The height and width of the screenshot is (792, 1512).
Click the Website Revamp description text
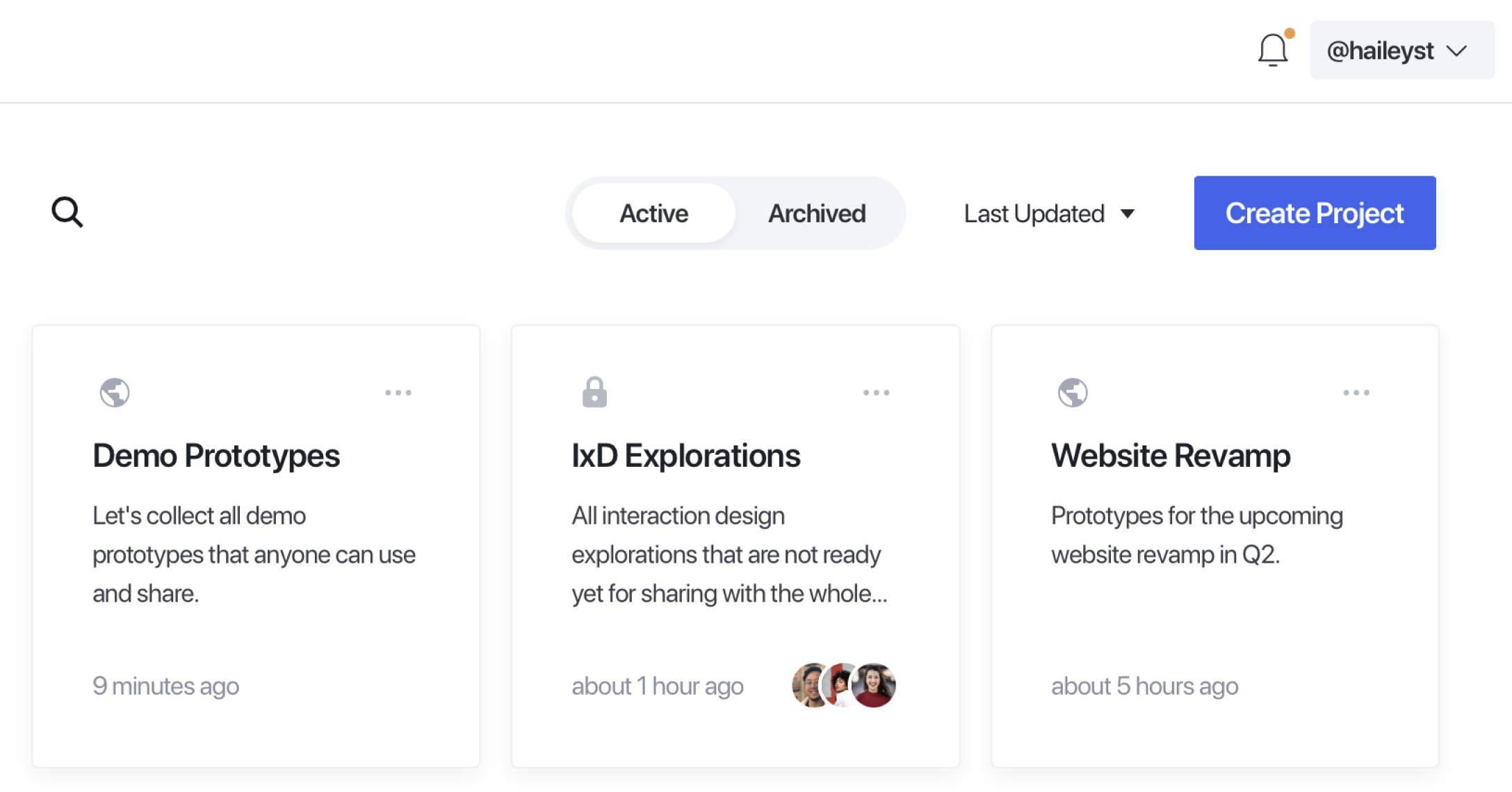[x=1197, y=535]
